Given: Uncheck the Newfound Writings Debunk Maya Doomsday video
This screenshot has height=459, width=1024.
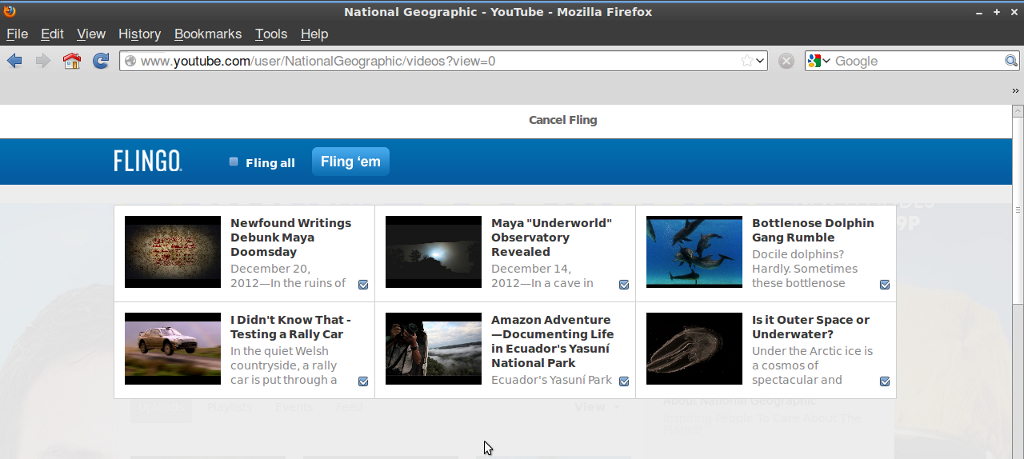Looking at the screenshot, I should click(363, 285).
